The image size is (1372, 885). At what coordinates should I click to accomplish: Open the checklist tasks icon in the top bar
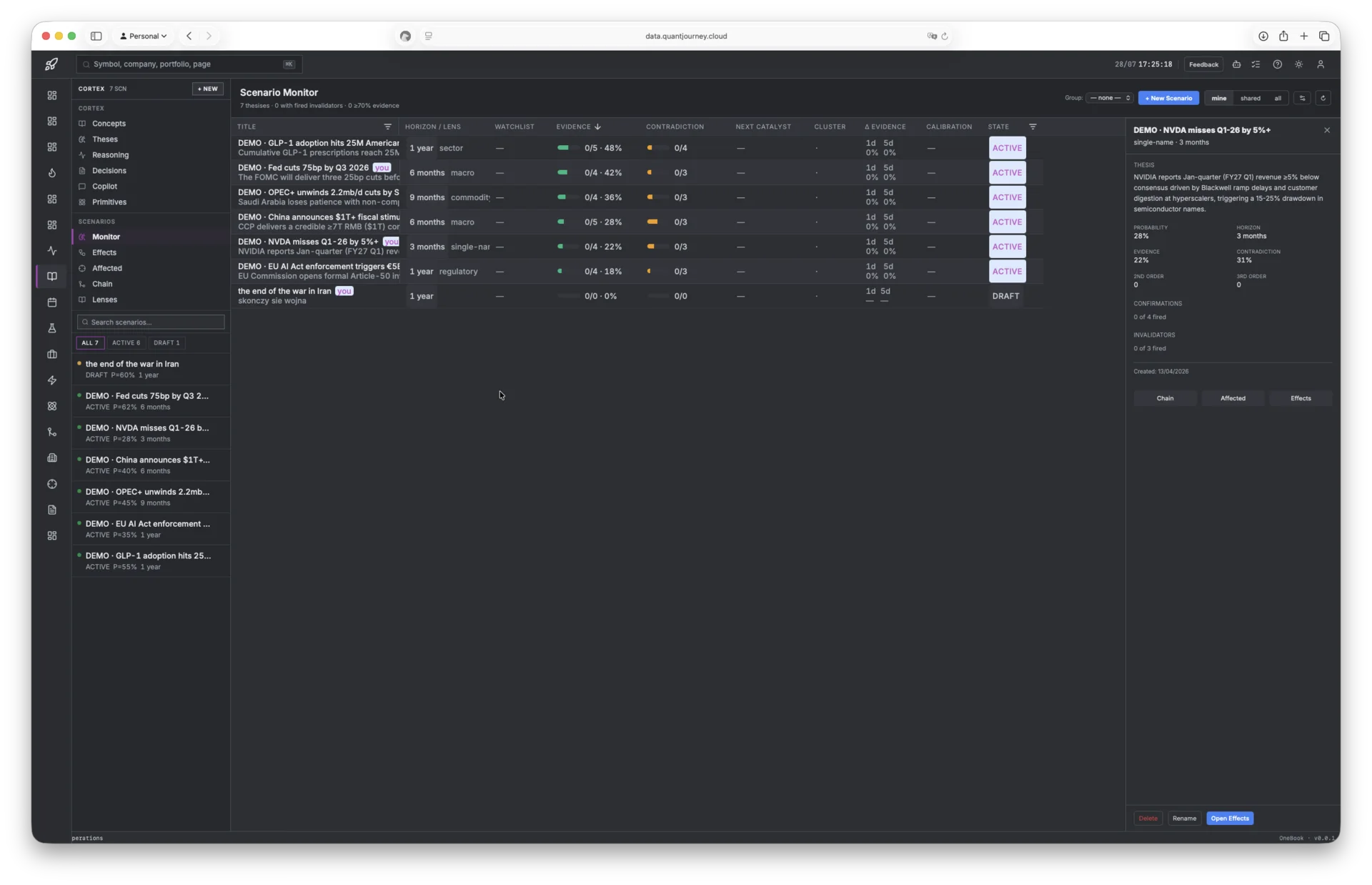pos(1256,64)
